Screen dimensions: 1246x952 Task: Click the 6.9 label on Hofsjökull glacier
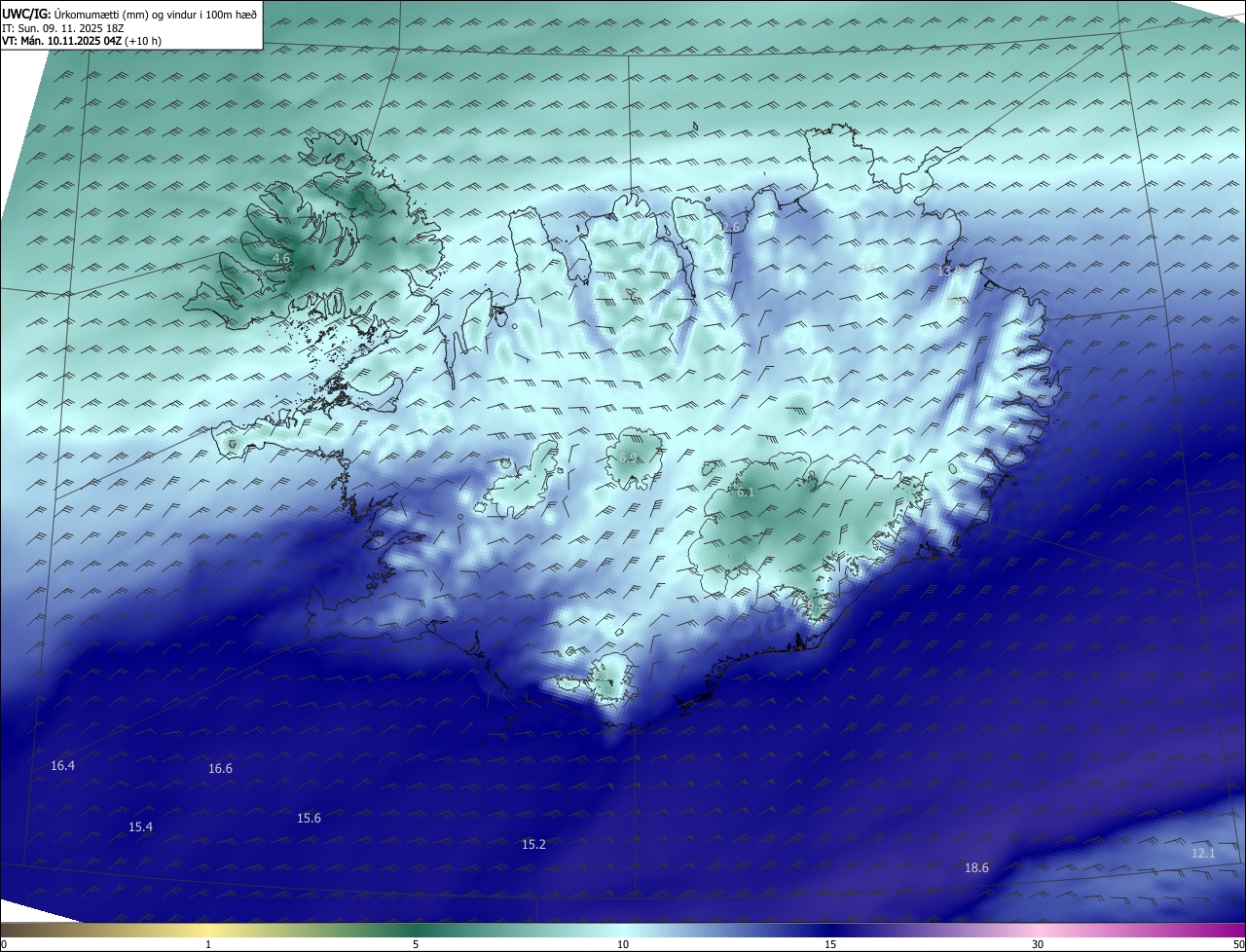[x=628, y=458]
